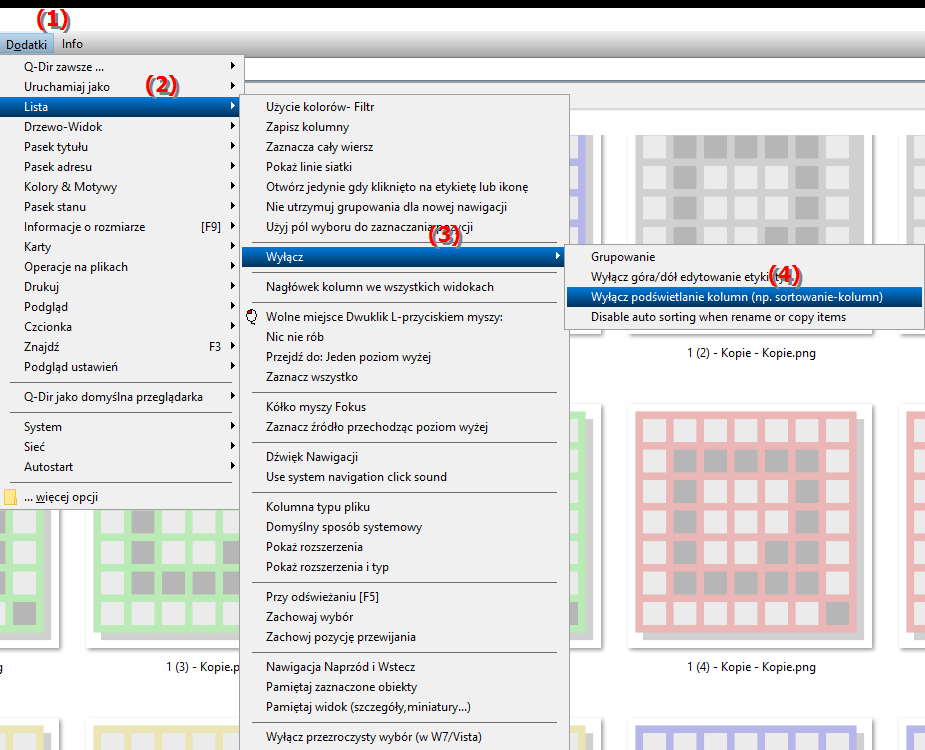The image size is (925, 750).
Task: Select the Lista menu entry
Action: (x=119, y=107)
